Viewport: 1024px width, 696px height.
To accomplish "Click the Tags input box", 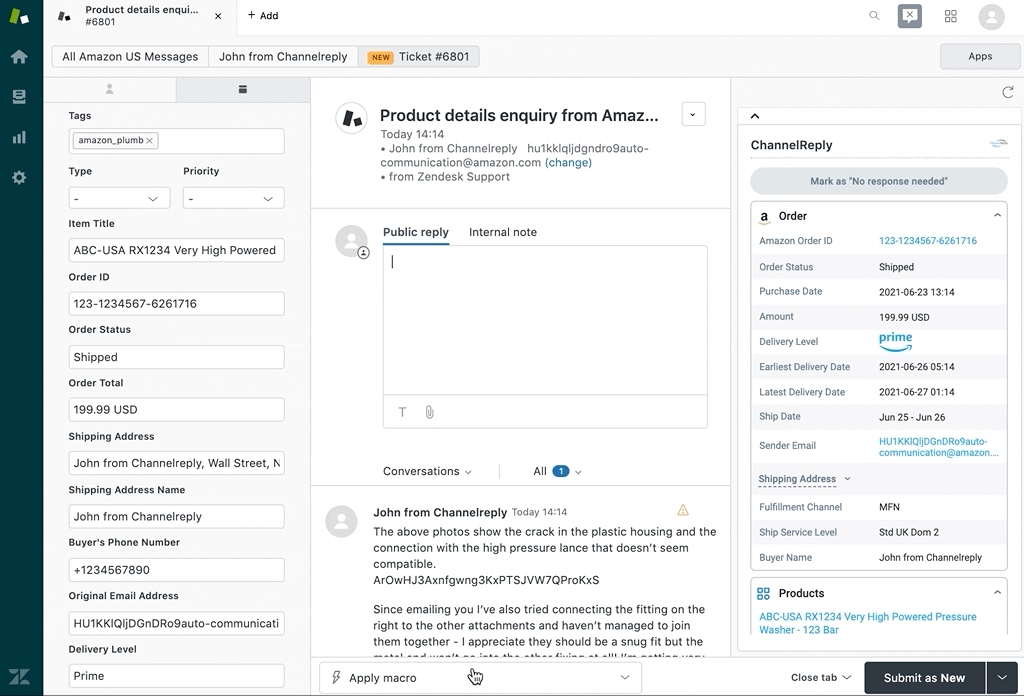I will 176,141.
